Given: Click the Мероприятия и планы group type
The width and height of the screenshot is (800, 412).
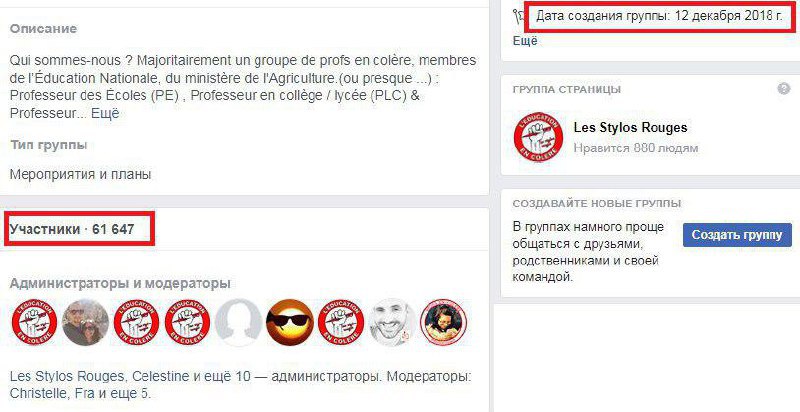Looking at the screenshot, I should (81, 174).
